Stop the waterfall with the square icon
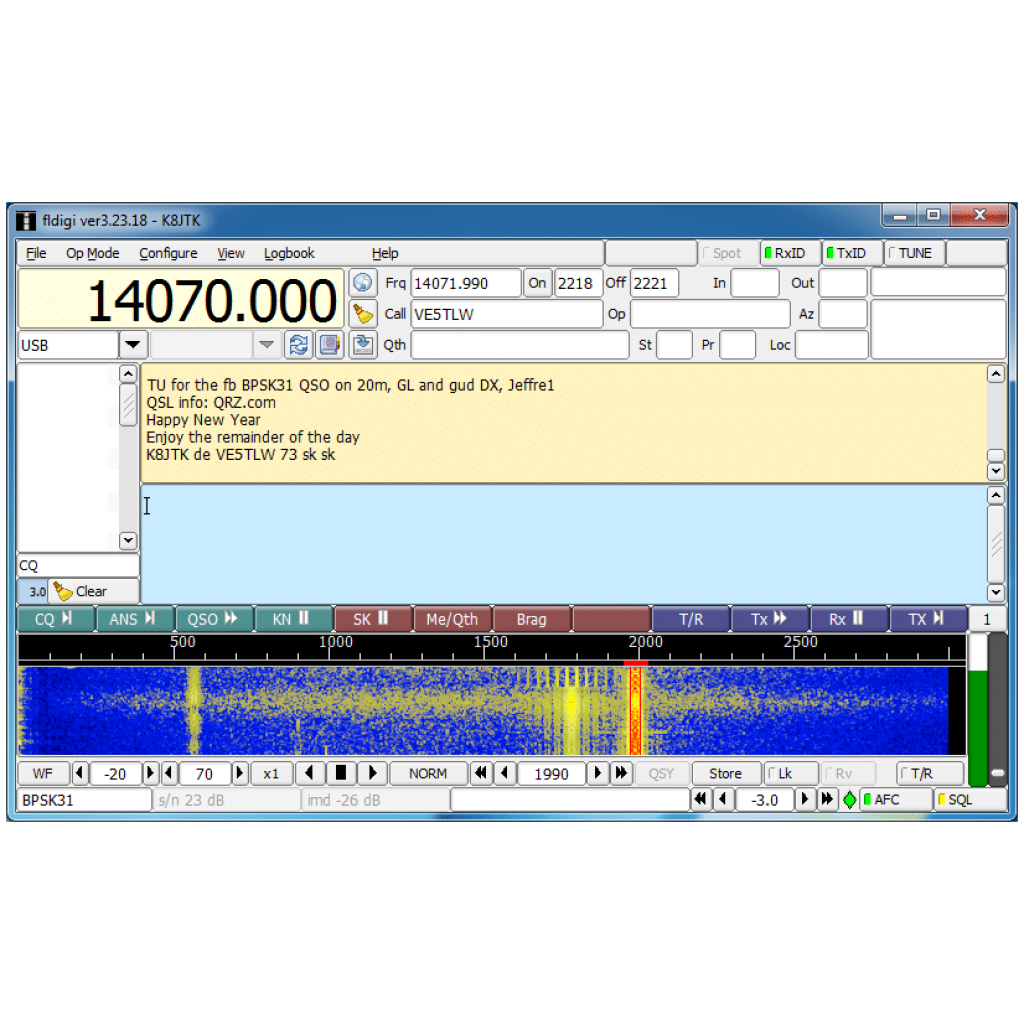The height and width of the screenshot is (1024, 1024). click(x=343, y=773)
